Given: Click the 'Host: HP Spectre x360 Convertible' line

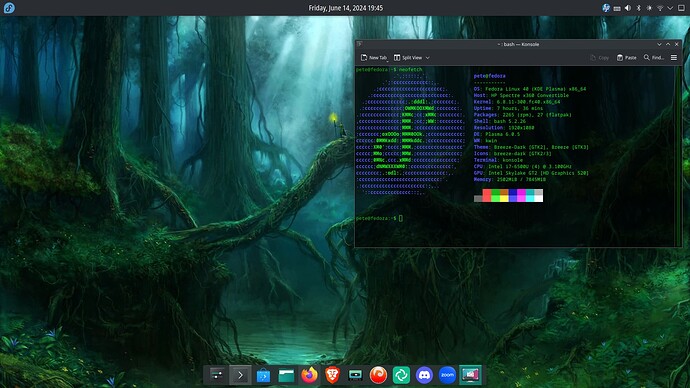Looking at the screenshot, I should pyautogui.click(x=521, y=95).
